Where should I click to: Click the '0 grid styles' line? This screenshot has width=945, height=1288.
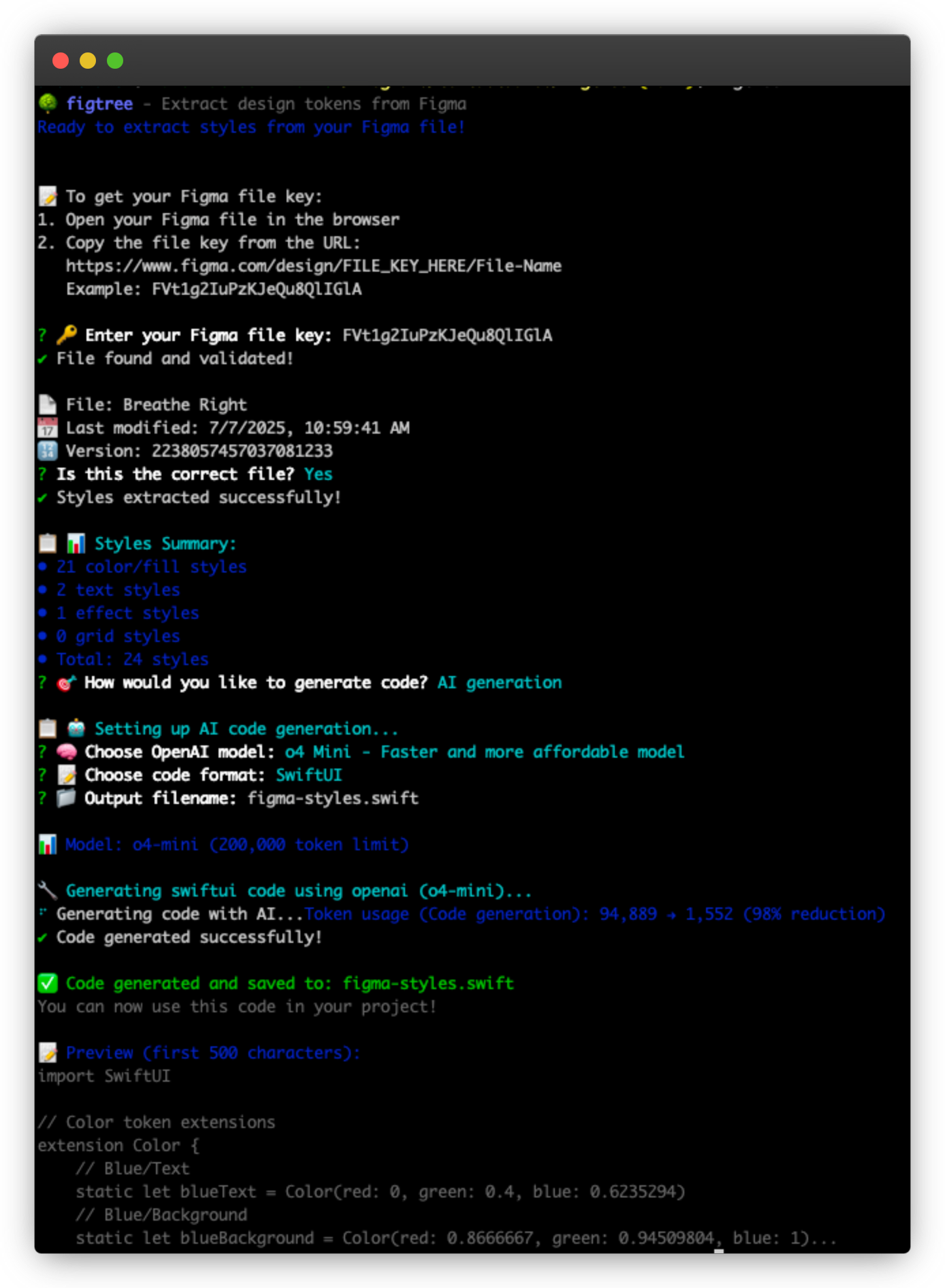pyautogui.click(x=118, y=636)
